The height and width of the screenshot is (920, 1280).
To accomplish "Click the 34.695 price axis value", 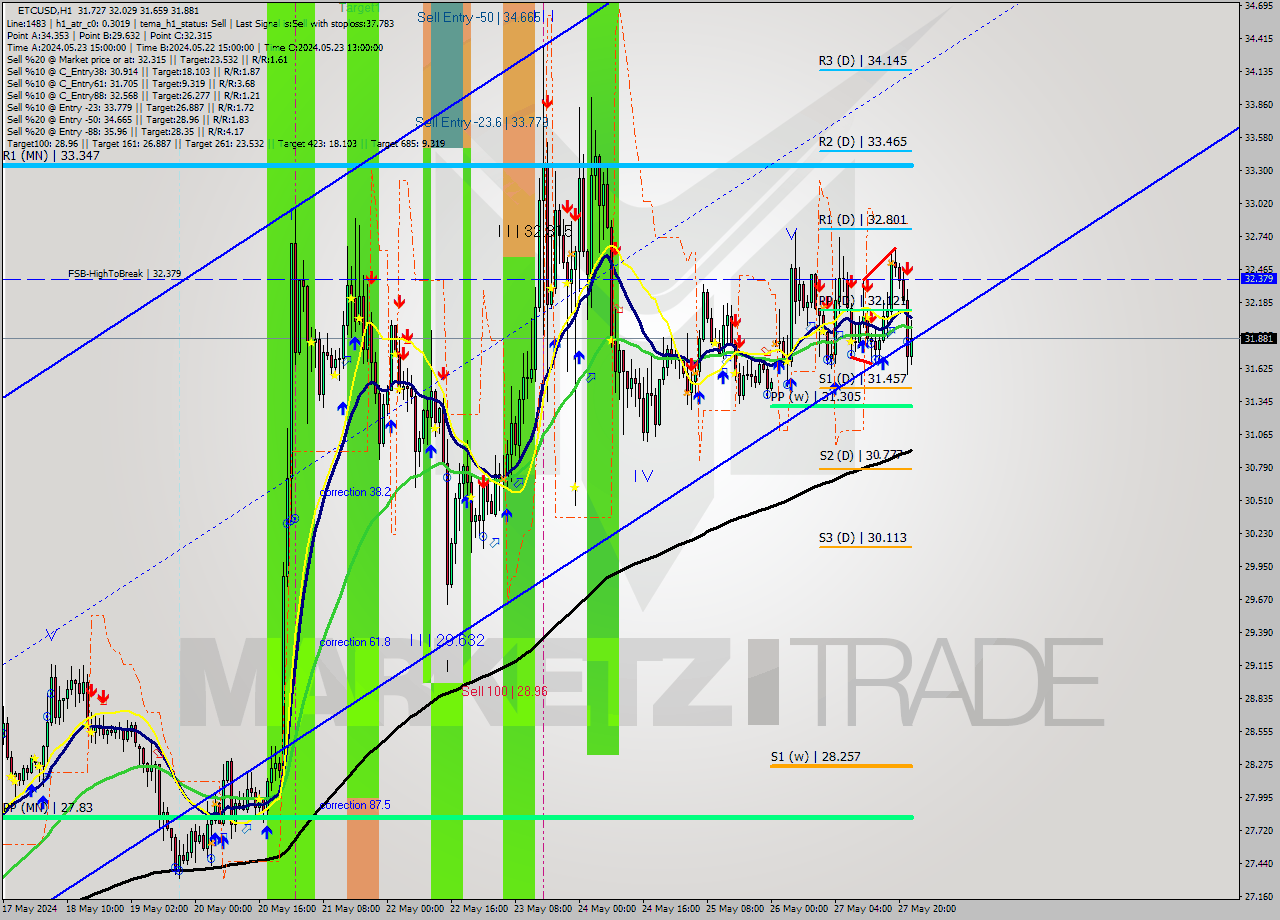I will (x=1259, y=6).
